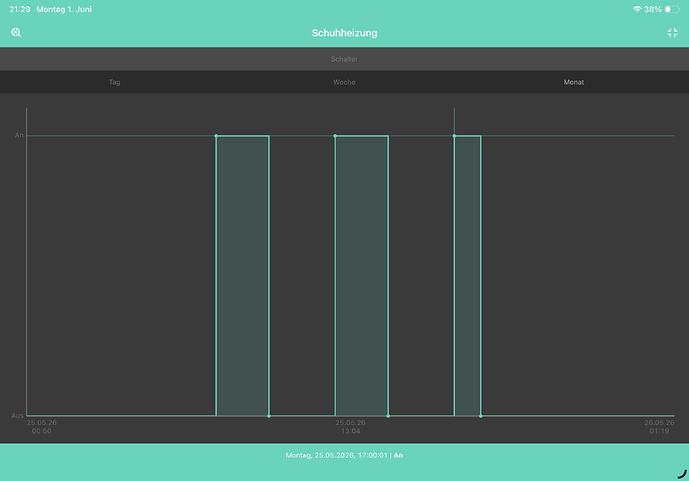Tap the 'Montag 1. Juni' date
The height and width of the screenshot is (481, 689).
coord(64,9)
